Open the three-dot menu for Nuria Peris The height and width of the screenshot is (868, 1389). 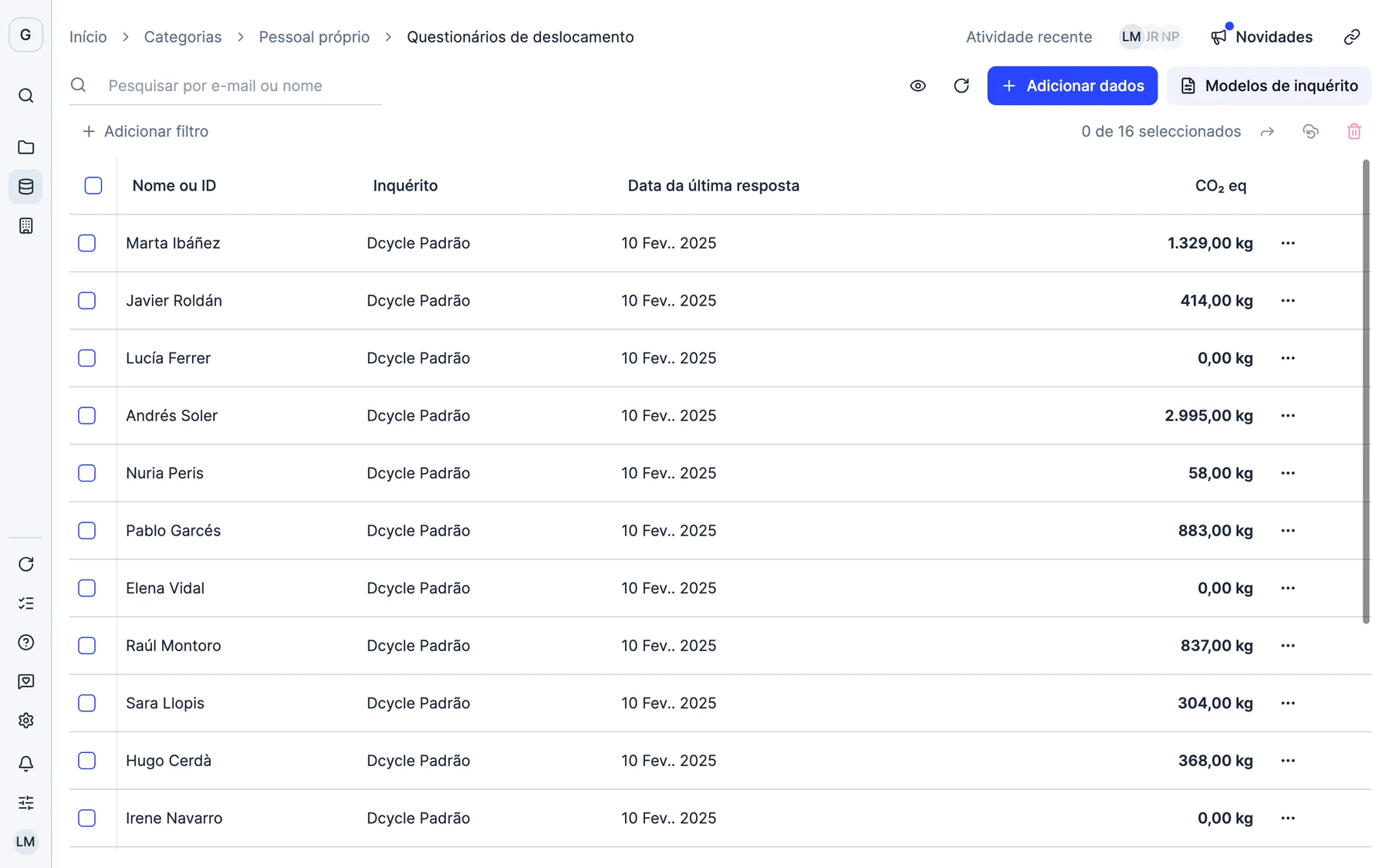pyautogui.click(x=1288, y=473)
